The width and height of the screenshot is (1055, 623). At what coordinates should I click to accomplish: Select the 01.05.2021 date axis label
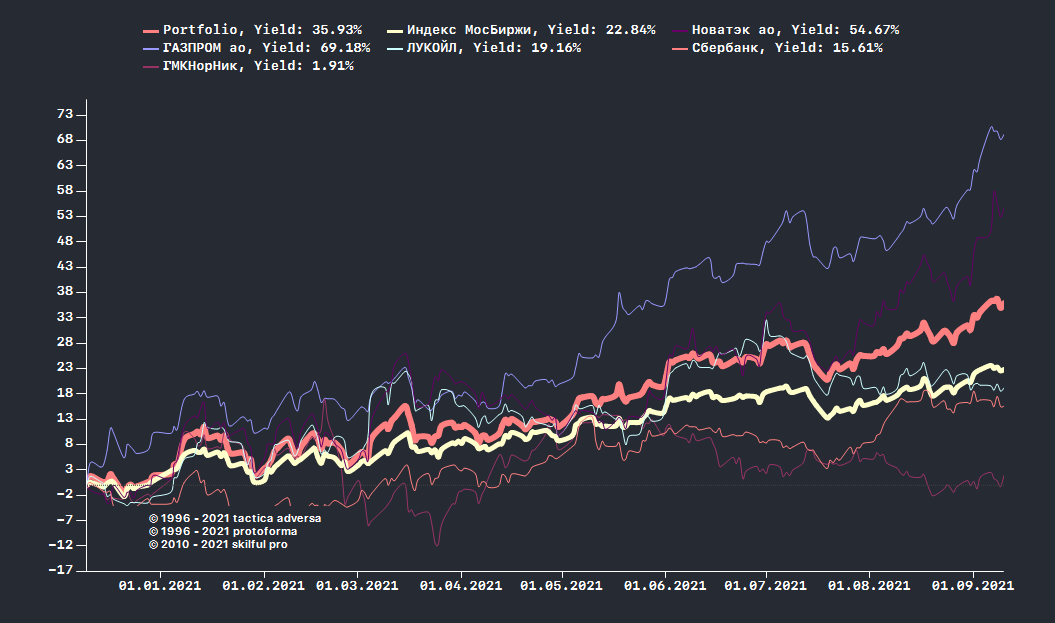tap(562, 586)
